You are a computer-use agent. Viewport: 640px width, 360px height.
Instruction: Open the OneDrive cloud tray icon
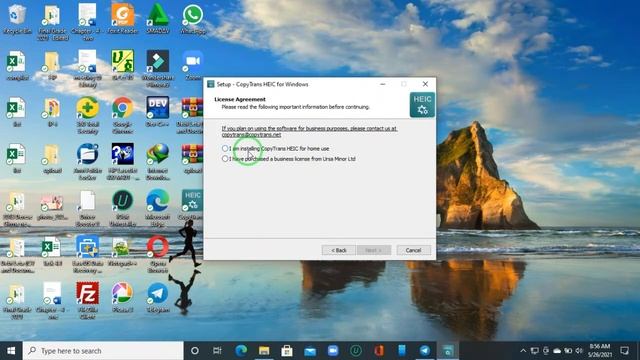tap(557, 351)
